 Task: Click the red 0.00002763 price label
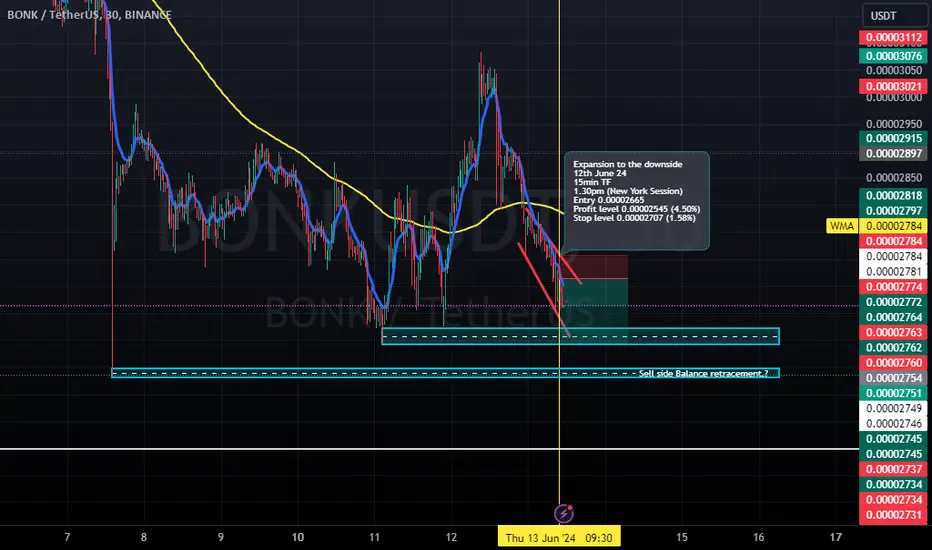click(x=893, y=332)
